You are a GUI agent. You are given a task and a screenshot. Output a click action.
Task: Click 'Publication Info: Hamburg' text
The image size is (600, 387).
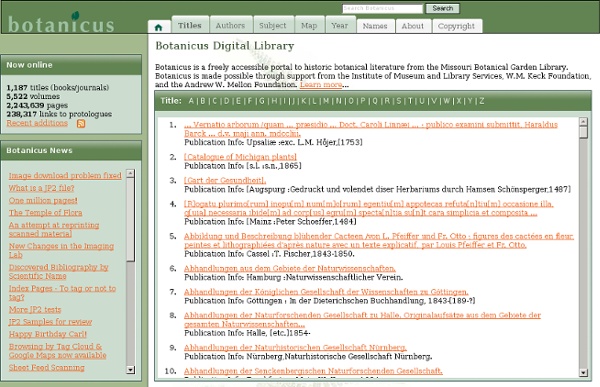coord(293,277)
